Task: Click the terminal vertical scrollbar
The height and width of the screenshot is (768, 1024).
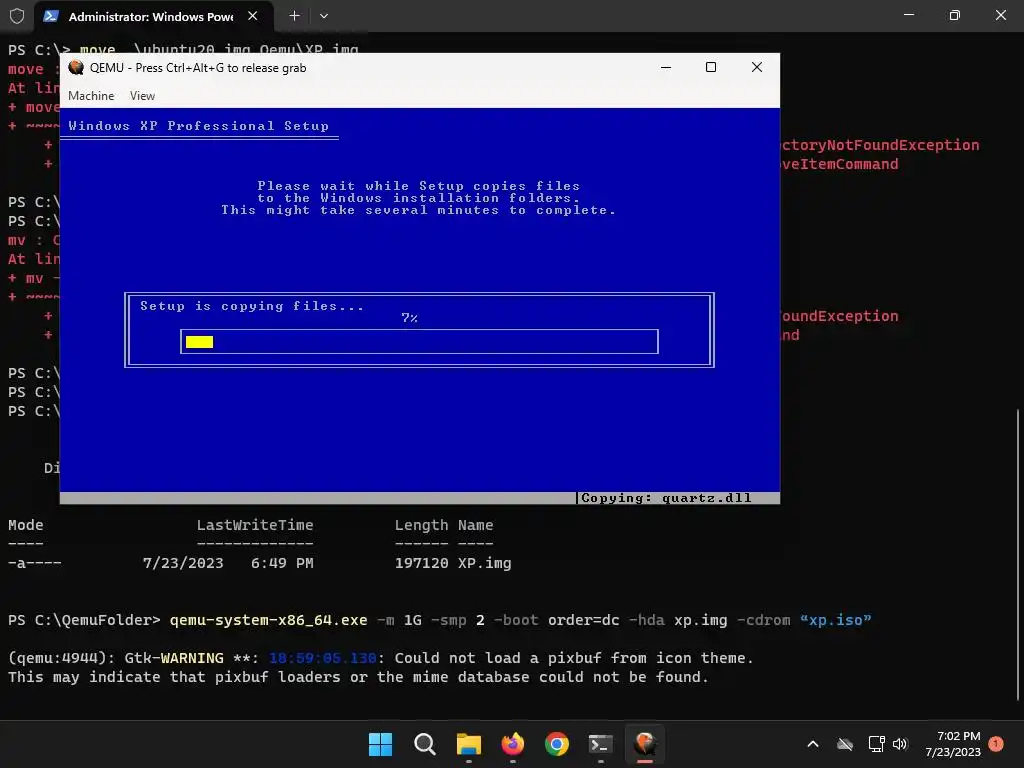Action: tap(1017, 554)
